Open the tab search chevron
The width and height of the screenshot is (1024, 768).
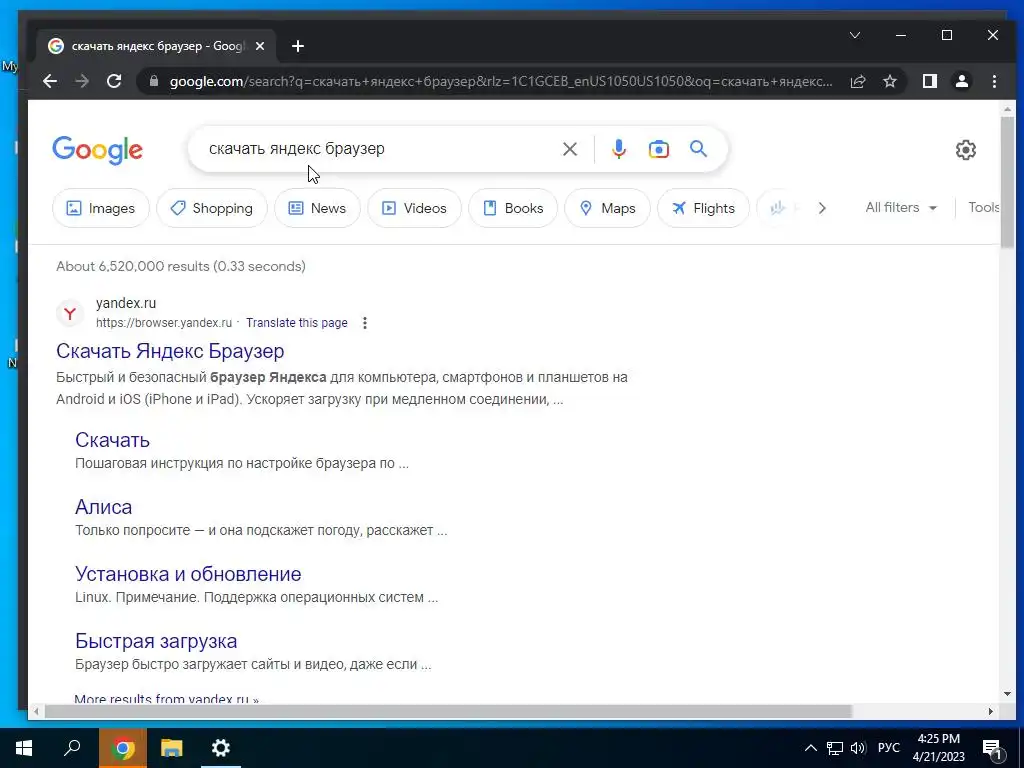coord(854,35)
